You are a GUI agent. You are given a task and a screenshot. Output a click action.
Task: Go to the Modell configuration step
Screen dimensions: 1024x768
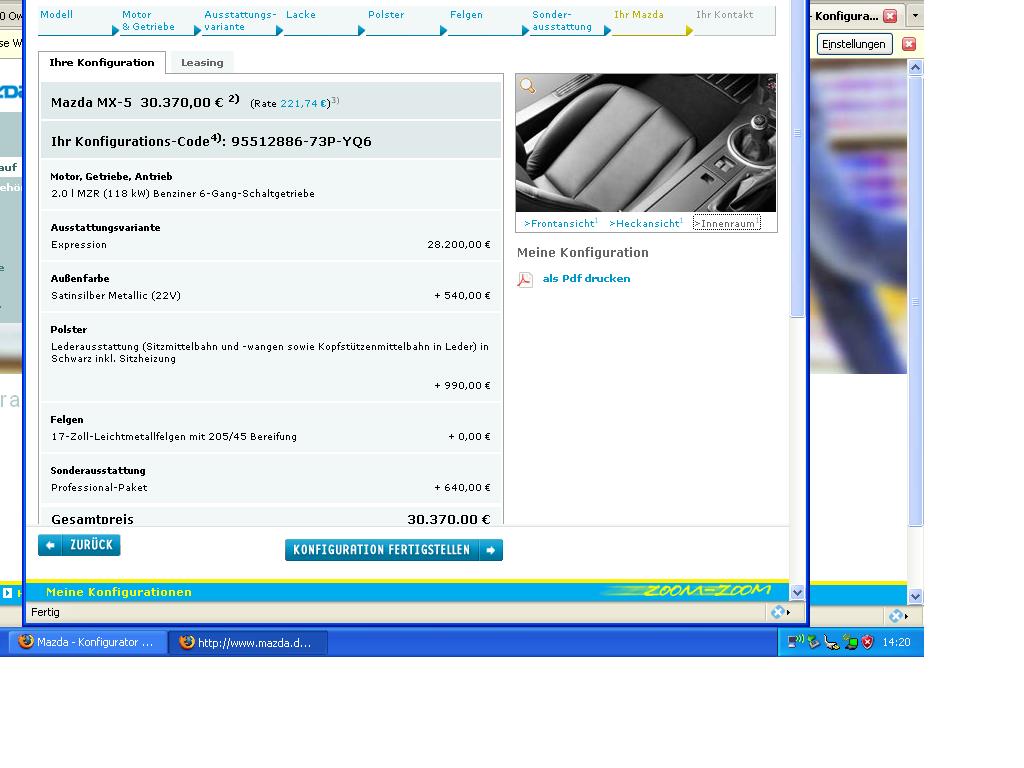coord(57,15)
